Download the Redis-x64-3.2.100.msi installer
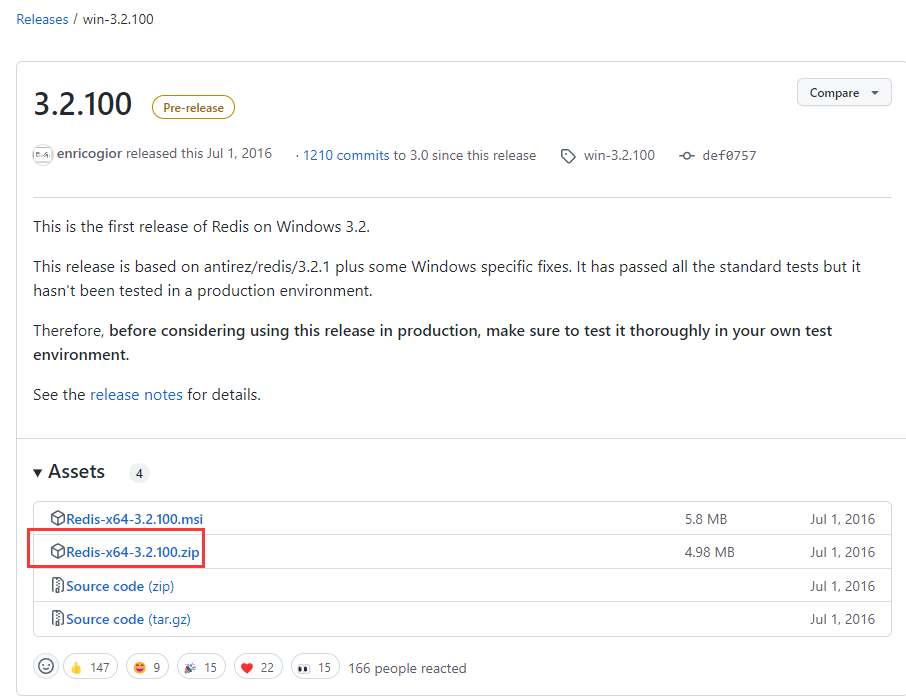906x697 pixels. pyautogui.click(x=134, y=519)
